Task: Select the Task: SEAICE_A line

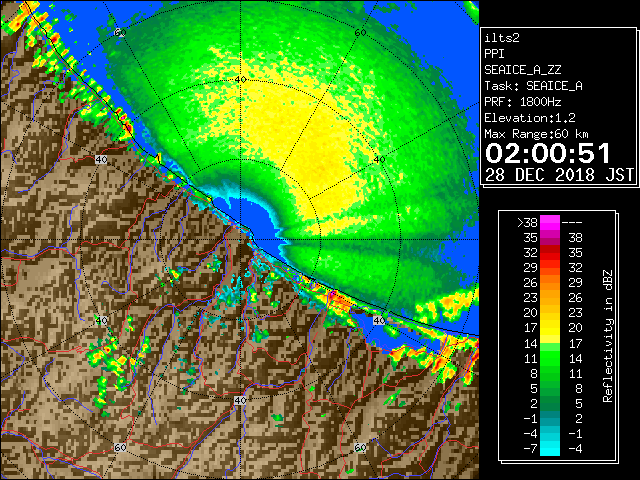Action: (x=533, y=86)
